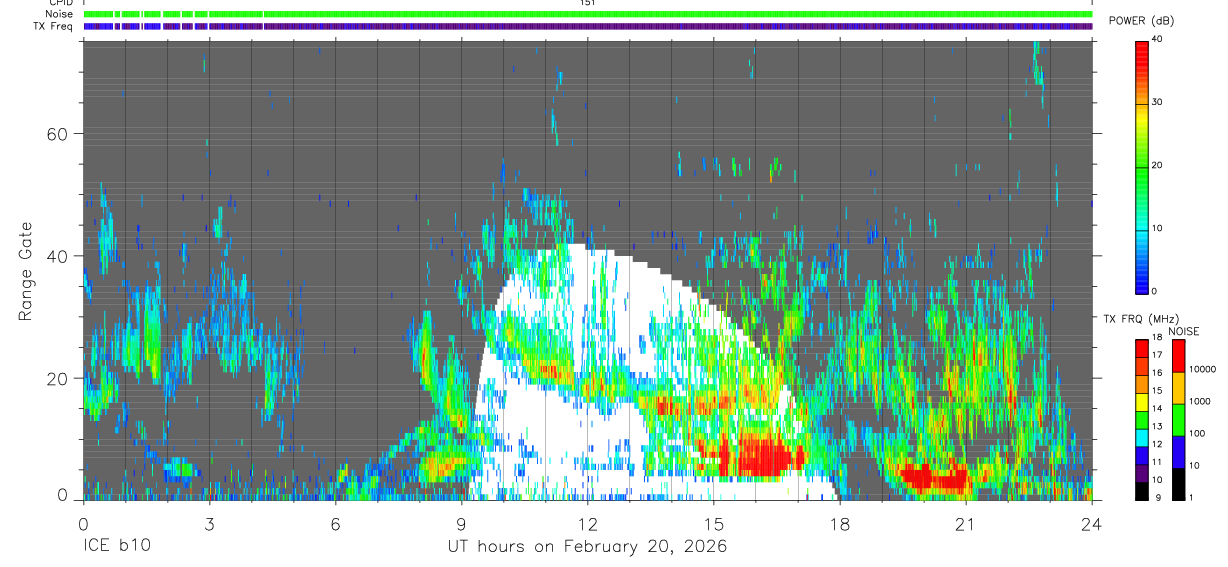Screen dimensions: 1228x567
Task: Click the 9 tick on UT hours axis
Action: click(461, 523)
